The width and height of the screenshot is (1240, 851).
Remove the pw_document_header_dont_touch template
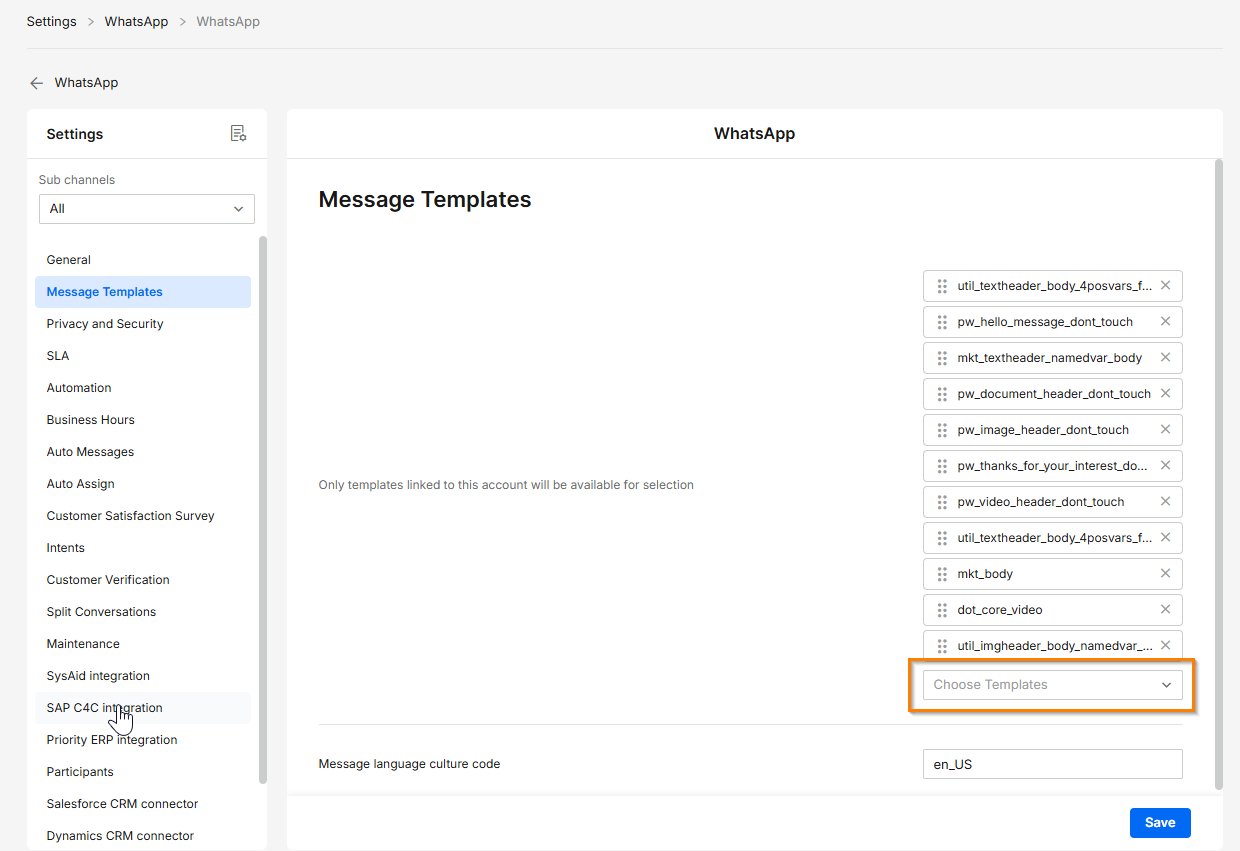pyautogui.click(x=1165, y=394)
